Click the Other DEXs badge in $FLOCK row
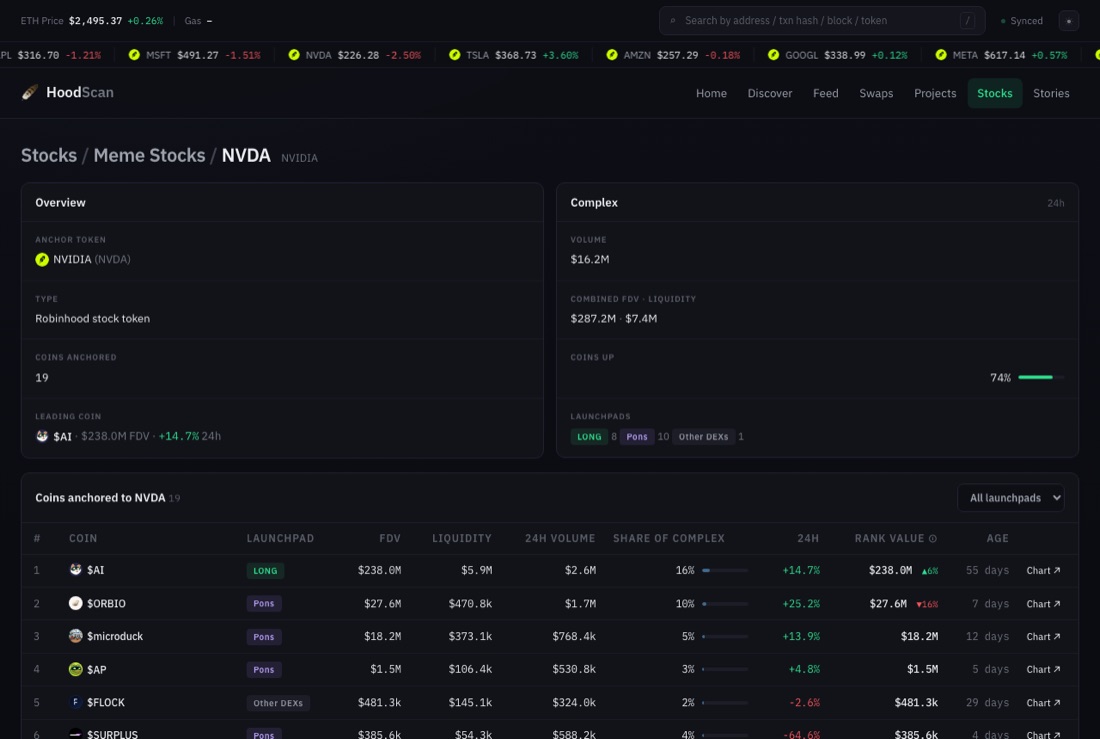Image resolution: width=1100 pixels, height=739 pixels. tap(278, 703)
